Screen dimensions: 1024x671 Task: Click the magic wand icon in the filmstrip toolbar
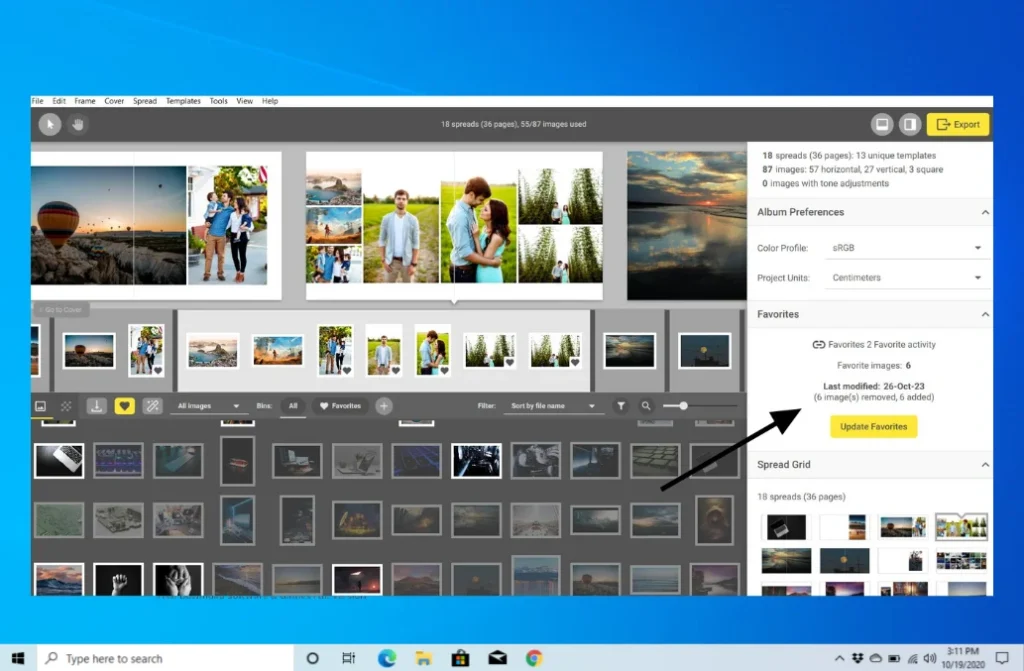[152, 406]
